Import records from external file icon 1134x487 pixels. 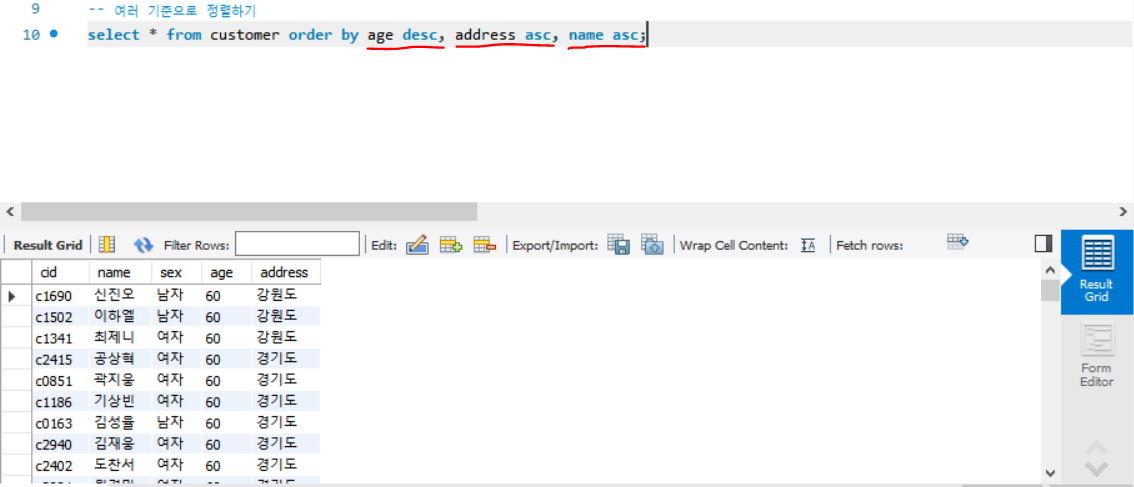pyautogui.click(x=652, y=245)
